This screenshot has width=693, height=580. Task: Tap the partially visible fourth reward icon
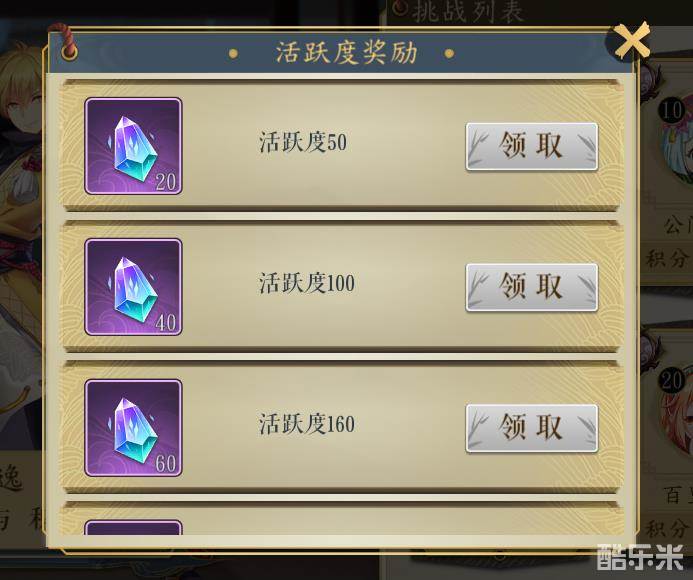click(x=133, y=527)
